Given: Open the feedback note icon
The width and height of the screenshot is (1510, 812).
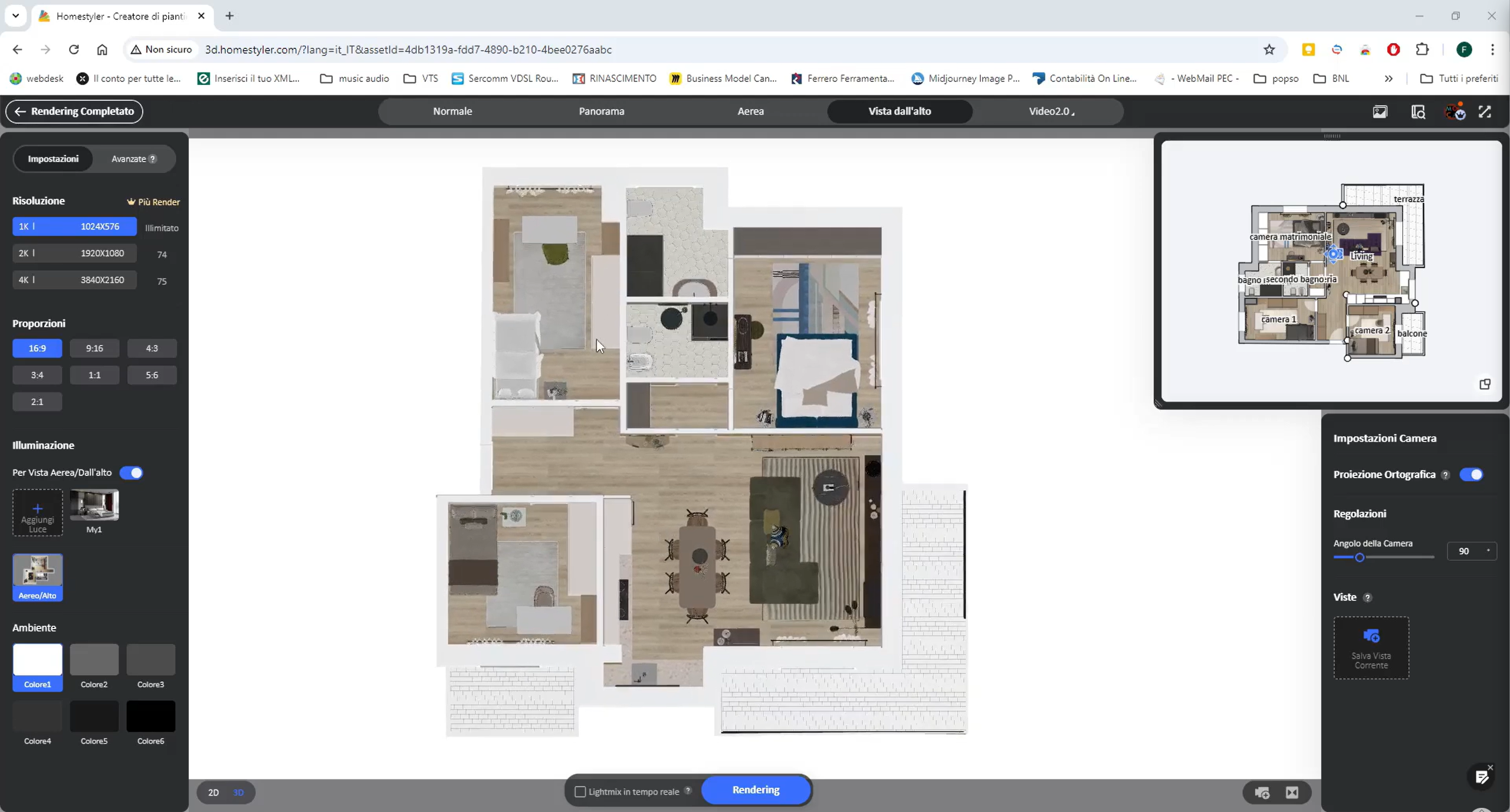Looking at the screenshot, I should (1481, 777).
